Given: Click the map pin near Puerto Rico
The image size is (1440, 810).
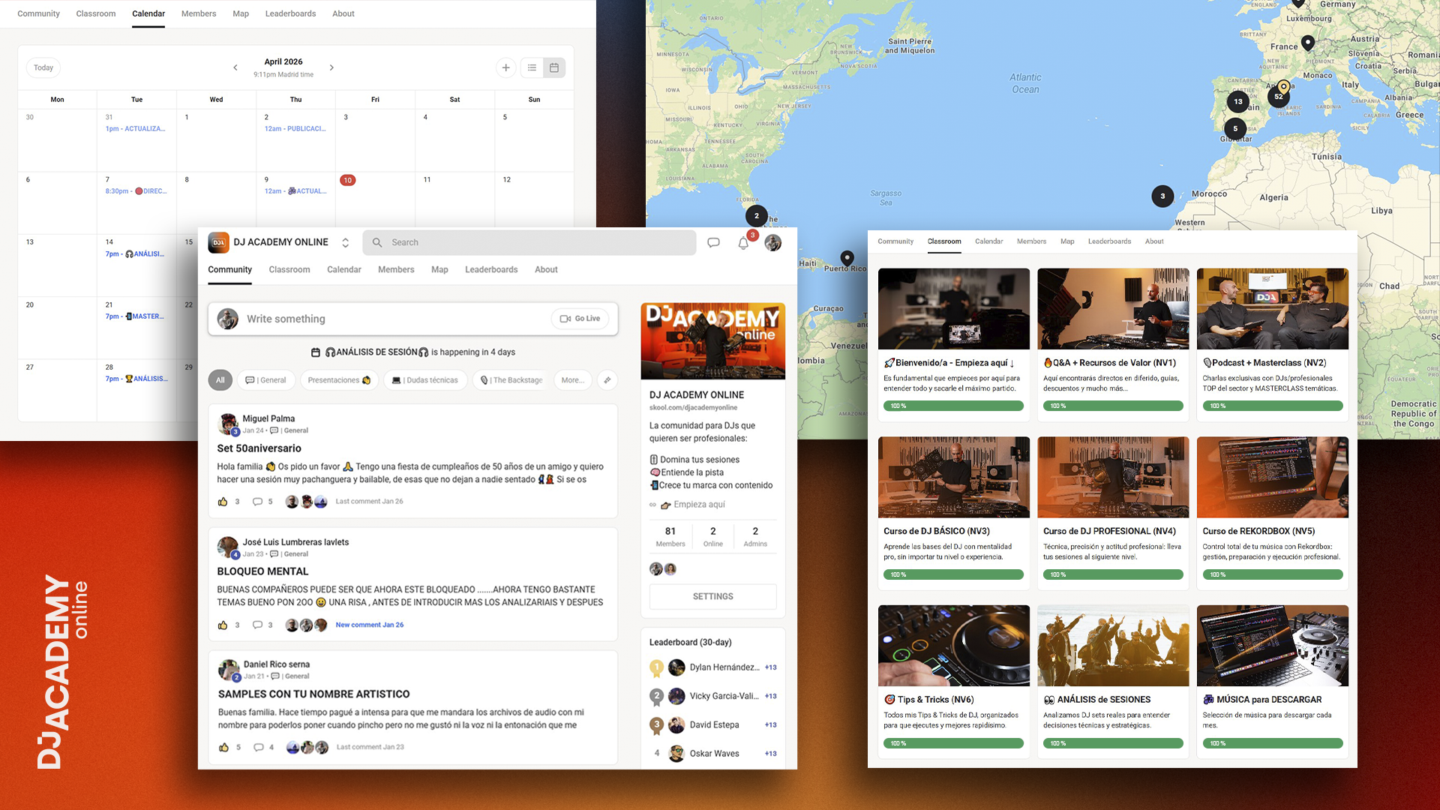Looking at the screenshot, I should [847, 258].
